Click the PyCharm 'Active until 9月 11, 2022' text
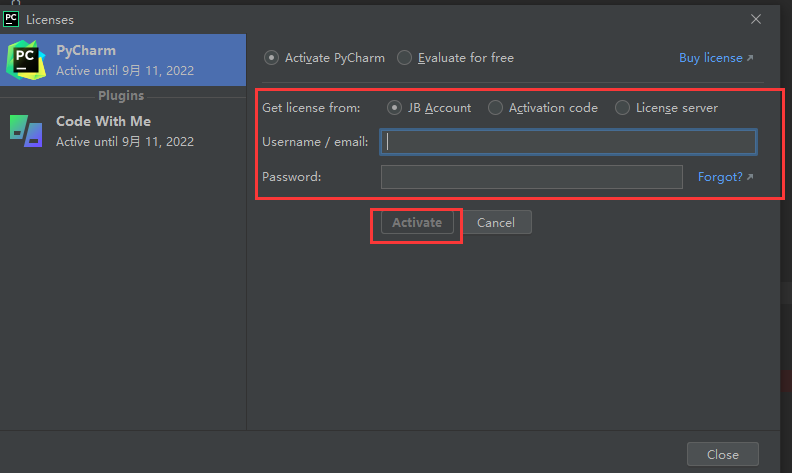Viewport: 792px width, 473px height. point(125,71)
